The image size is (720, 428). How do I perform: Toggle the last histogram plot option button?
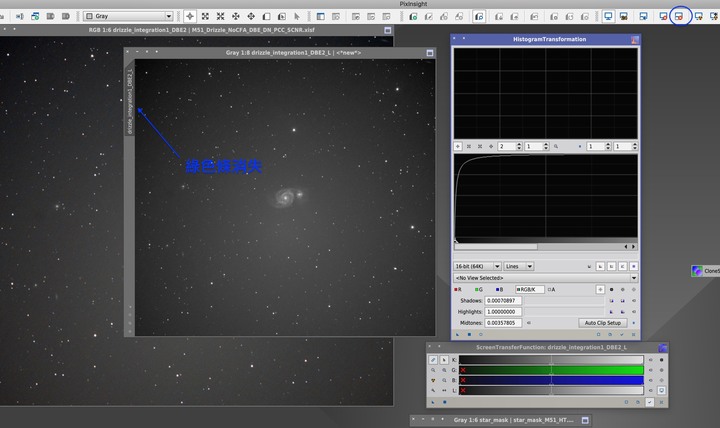(x=634, y=266)
